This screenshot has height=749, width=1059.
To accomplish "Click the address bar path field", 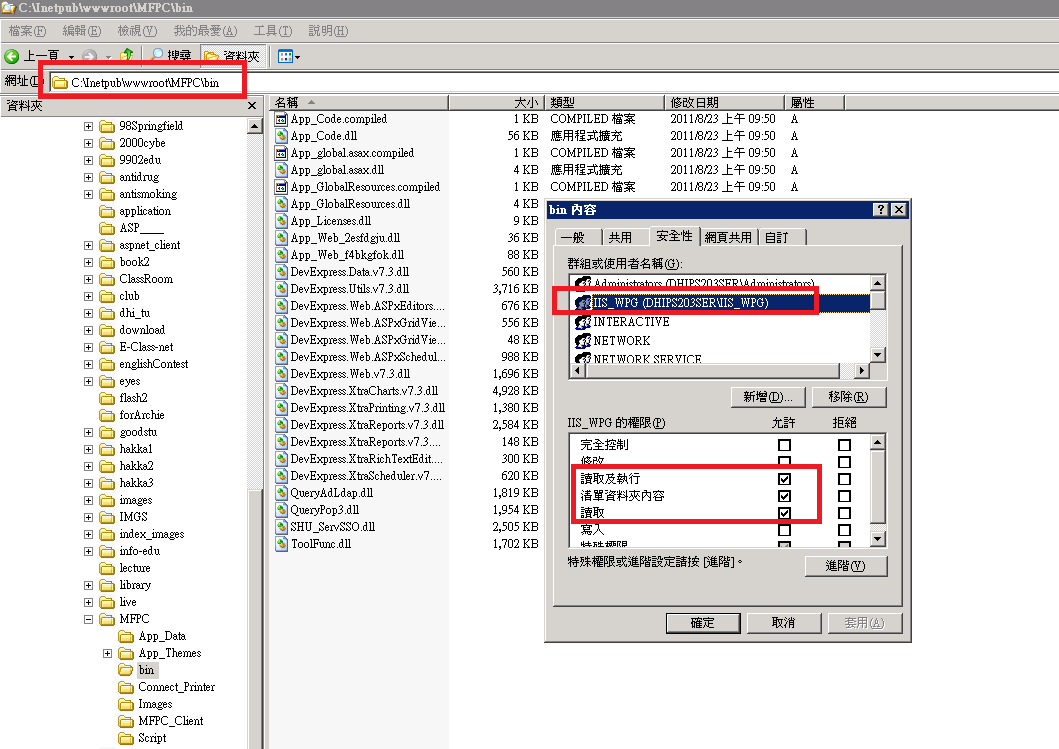I will click(150, 82).
